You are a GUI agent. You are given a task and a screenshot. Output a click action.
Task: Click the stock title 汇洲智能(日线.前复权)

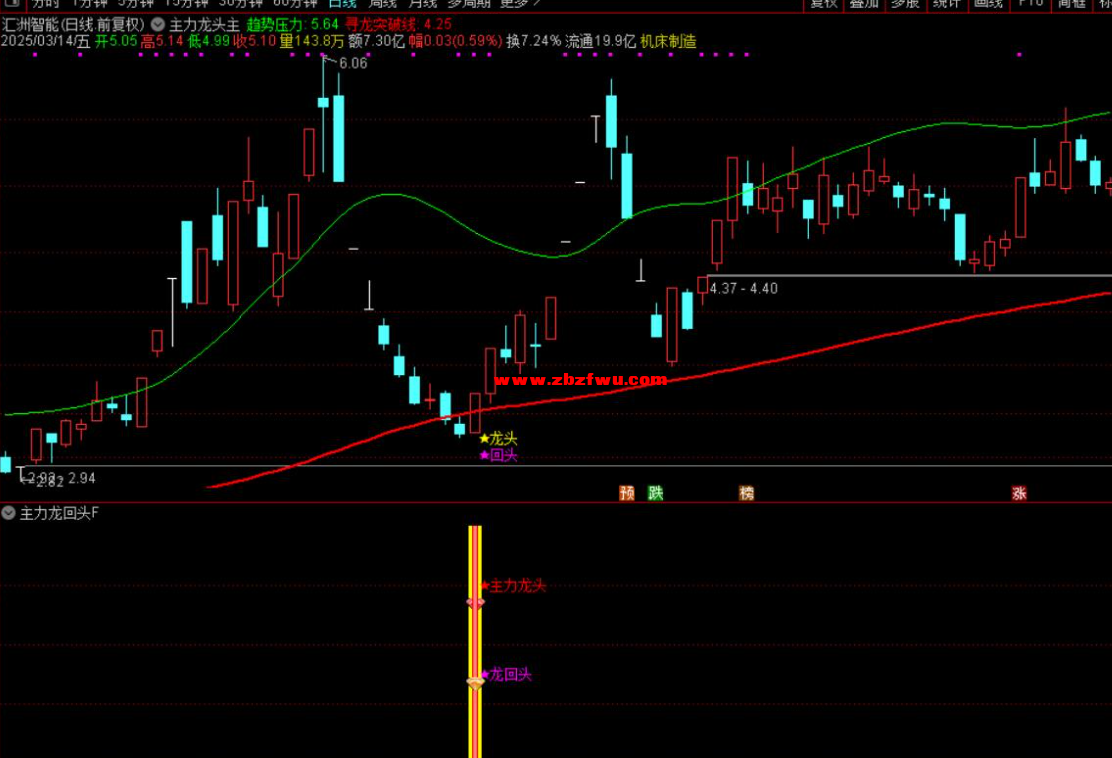(x=73, y=25)
